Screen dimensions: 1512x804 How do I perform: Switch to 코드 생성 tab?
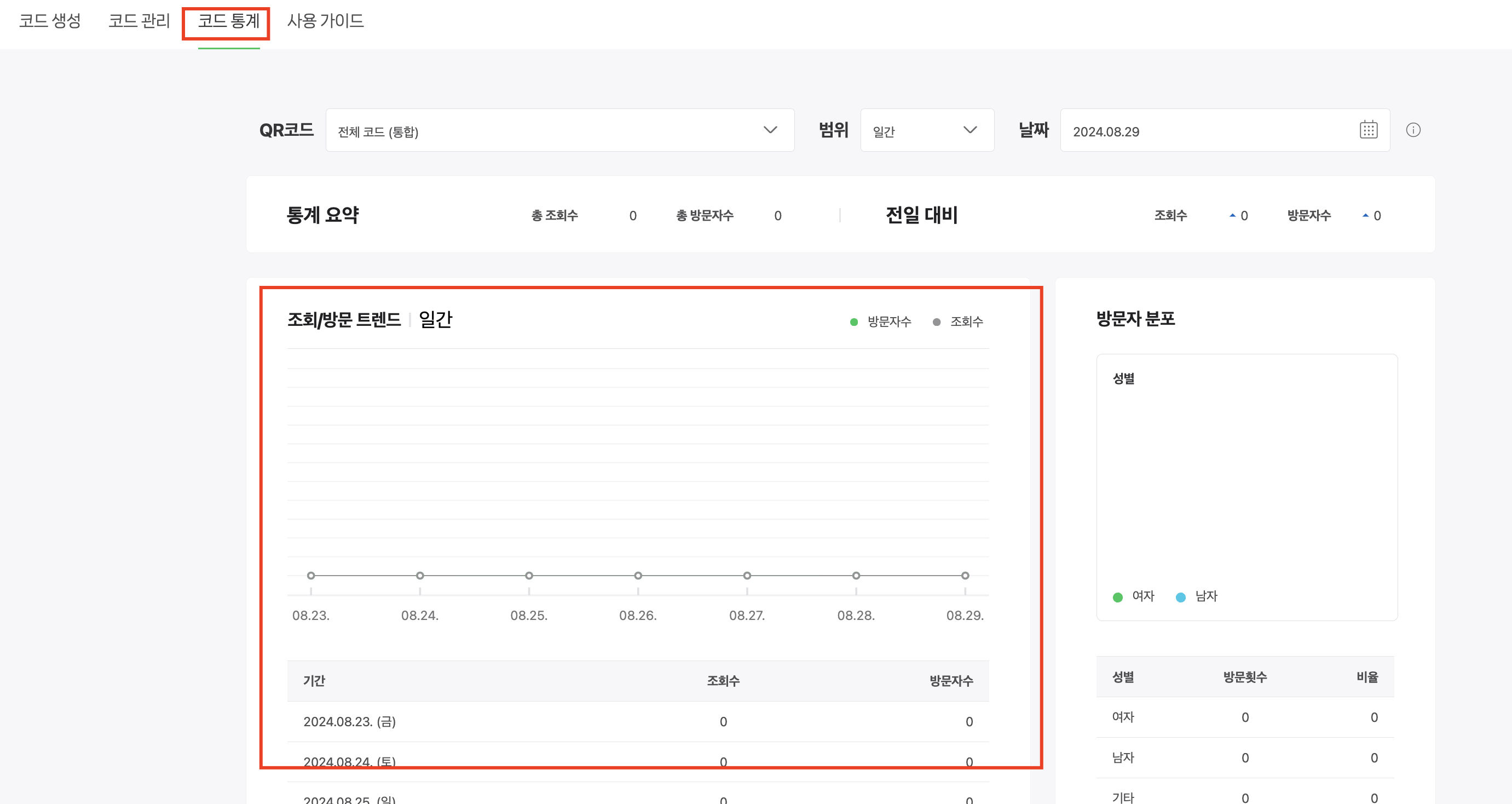click(x=50, y=21)
